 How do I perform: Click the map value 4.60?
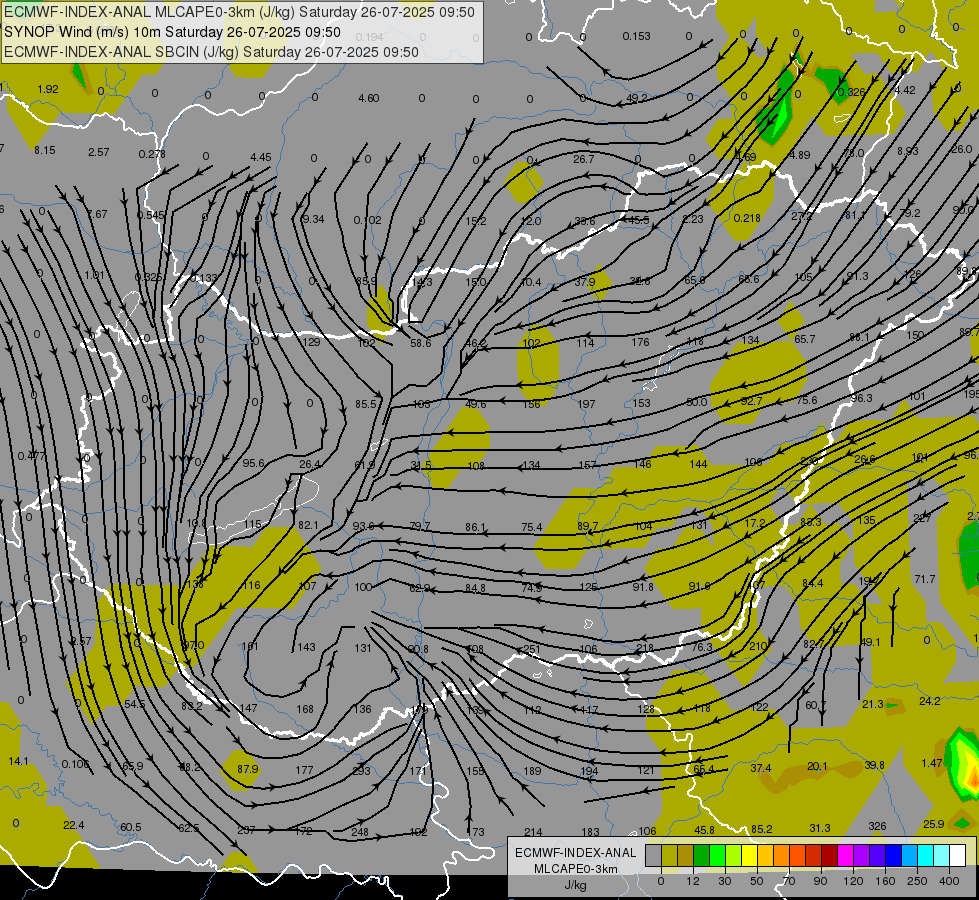coord(368,98)
